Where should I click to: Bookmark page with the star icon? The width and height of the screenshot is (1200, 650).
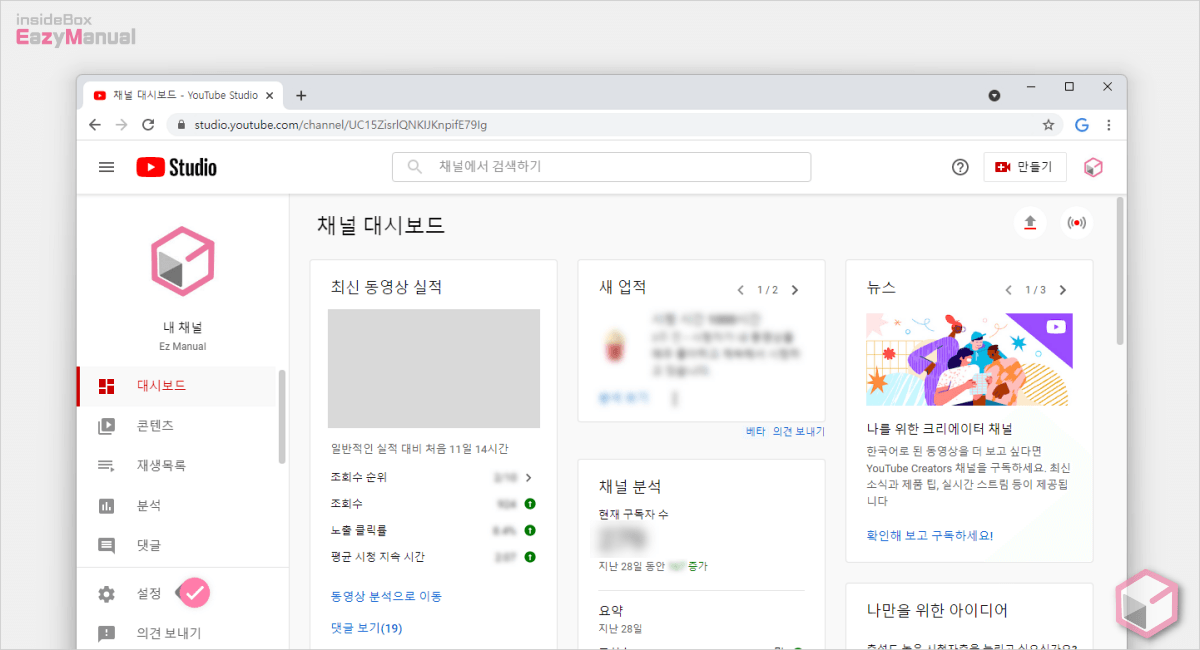point(1048,125)
